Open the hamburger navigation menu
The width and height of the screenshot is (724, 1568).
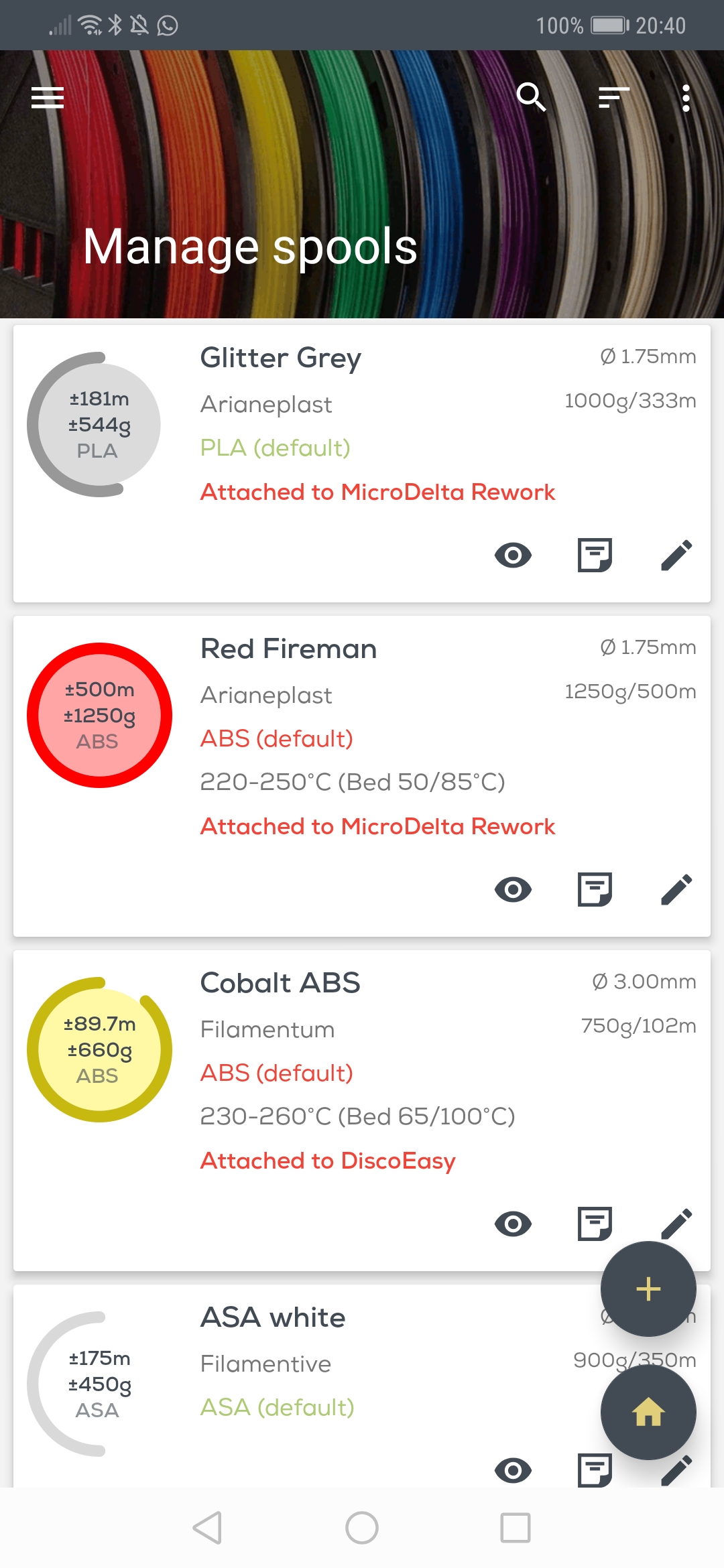[x=48, y=98]
